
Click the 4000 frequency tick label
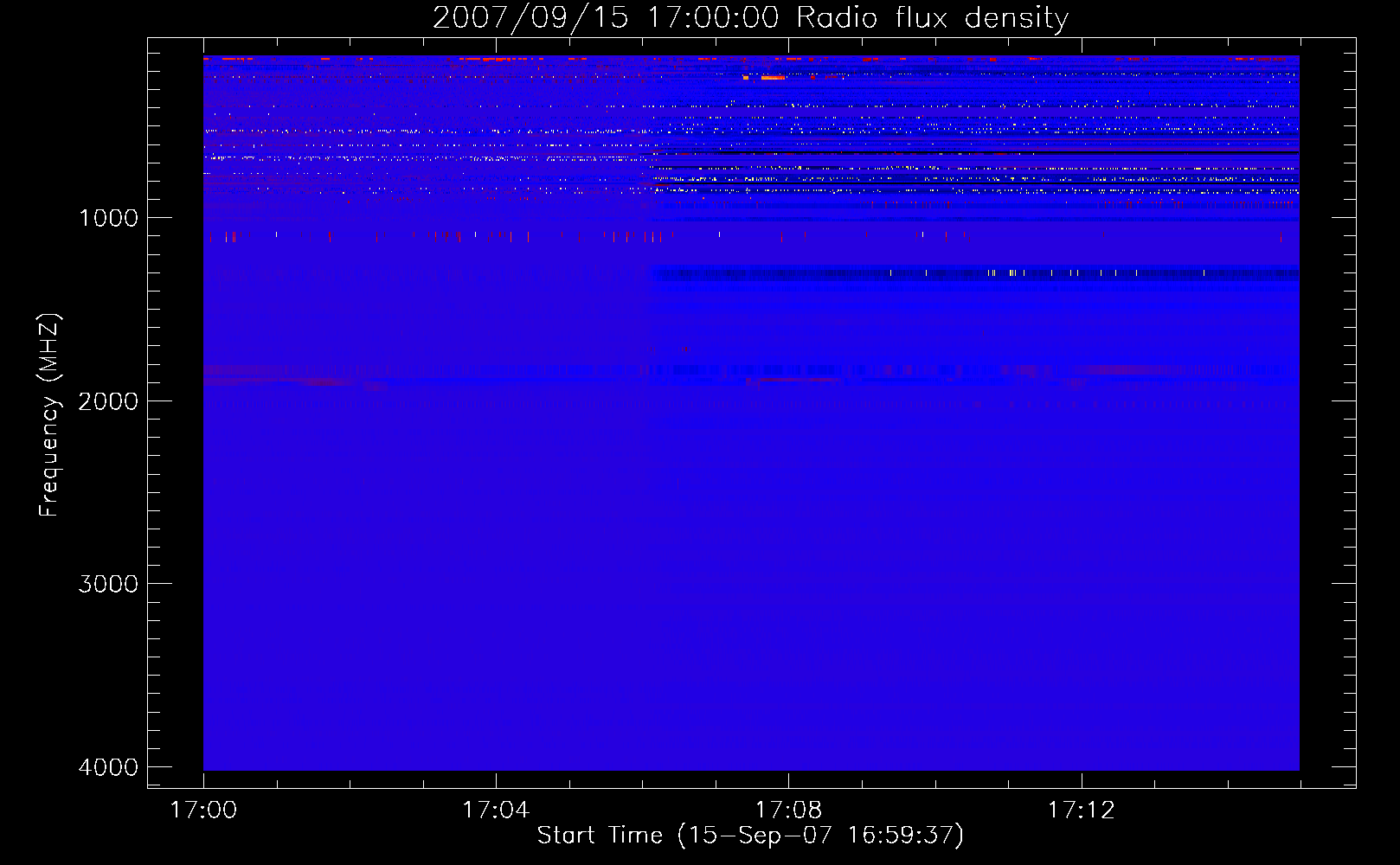108,767
